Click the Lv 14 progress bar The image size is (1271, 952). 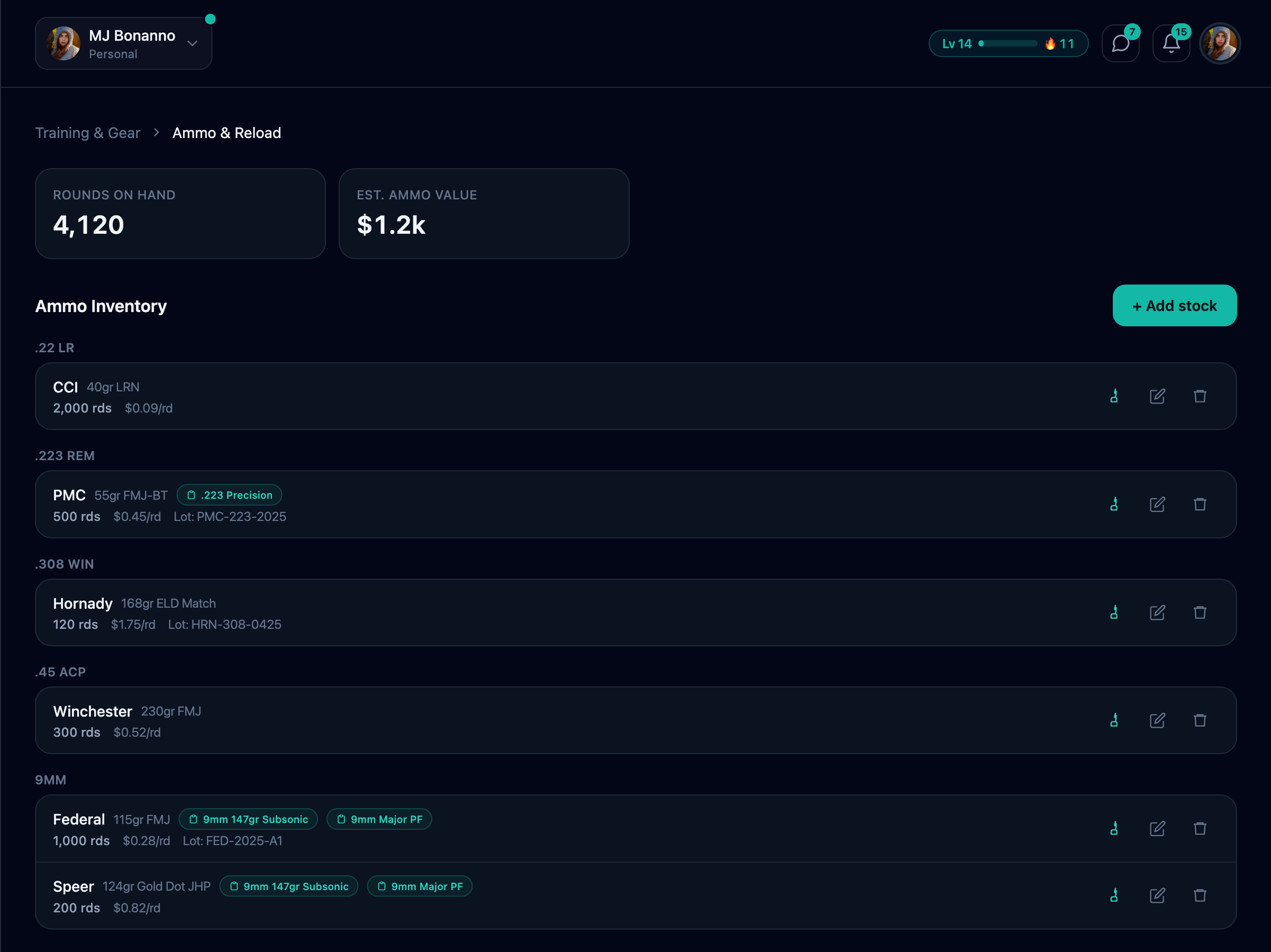coord(1009,44)
